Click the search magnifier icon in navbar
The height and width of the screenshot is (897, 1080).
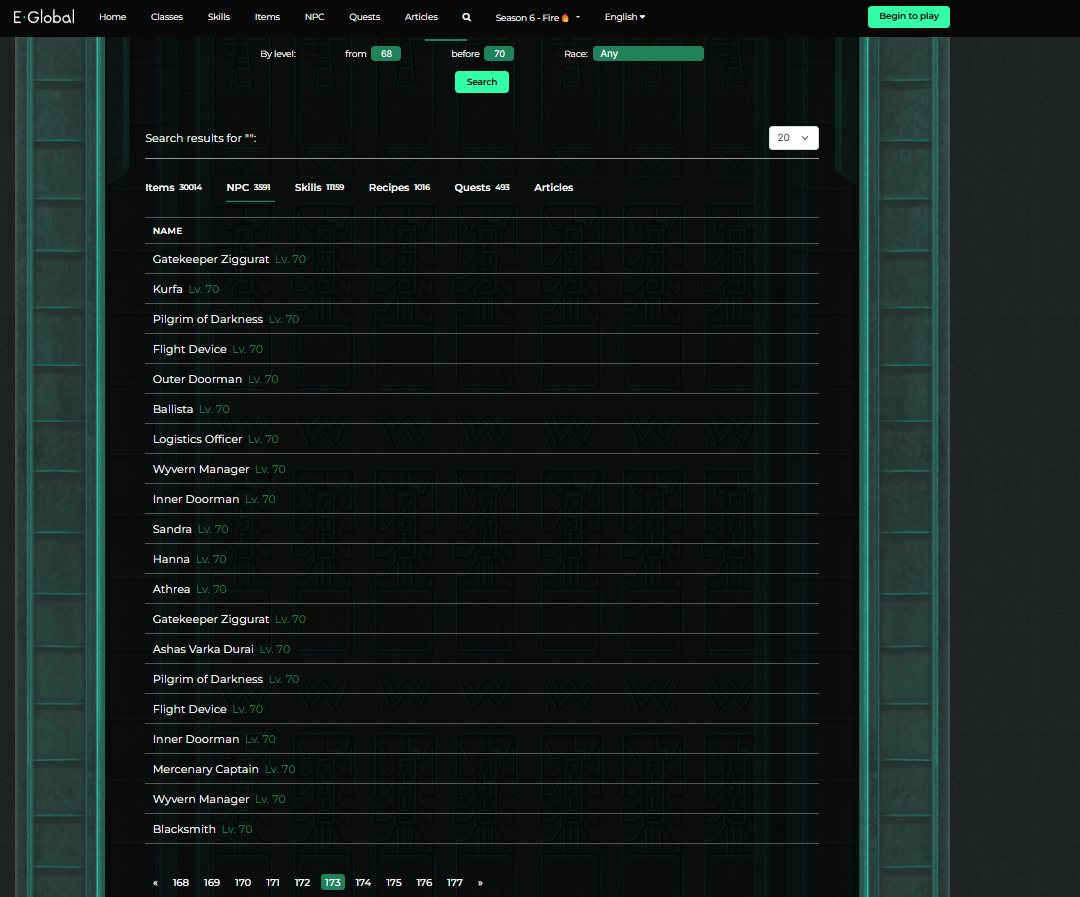466,17
